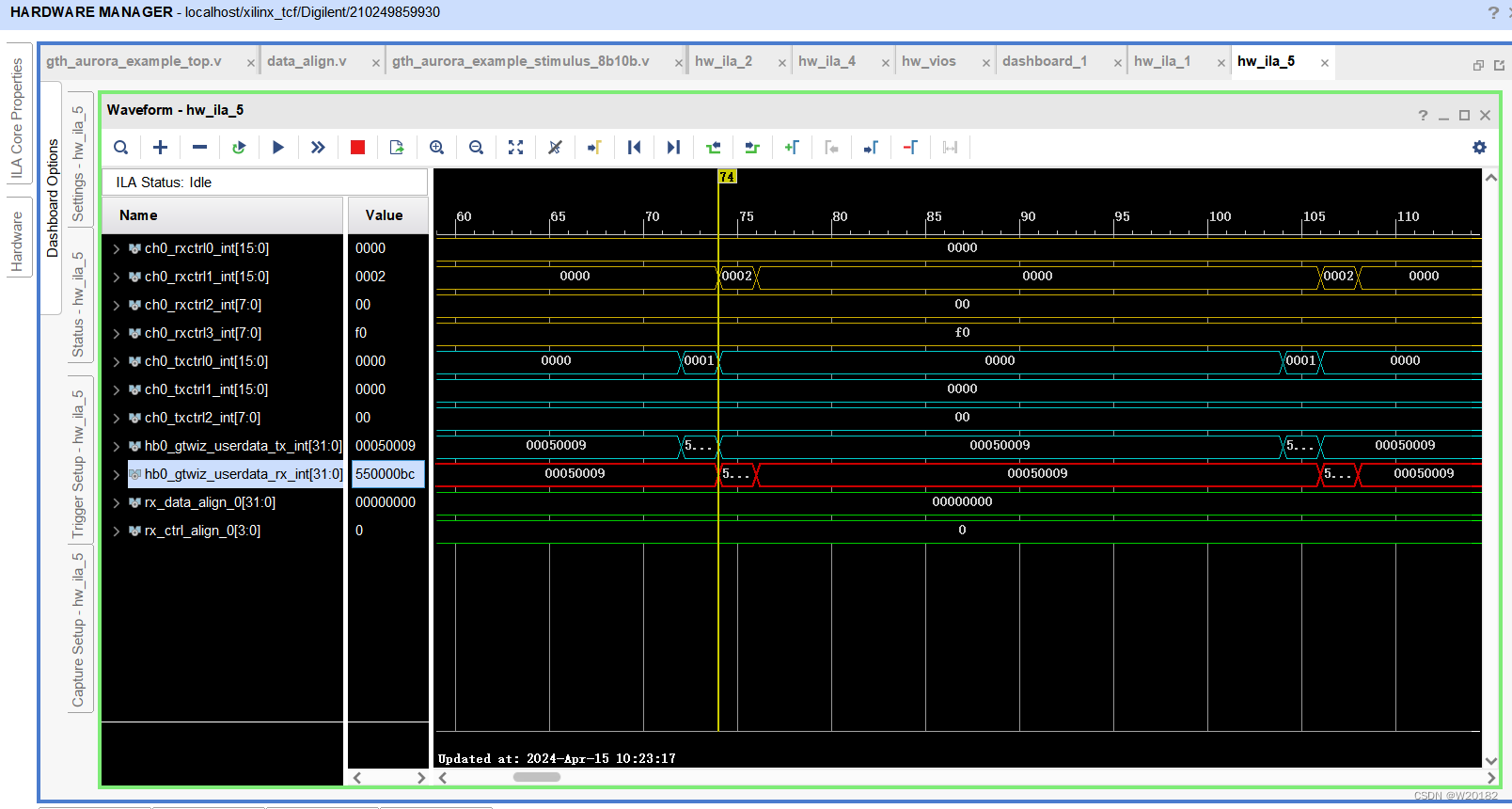This screenshot has height=809, width=1512.
Task: Expand ch0_txctrl2_int[7:0] bus
Action: (x=117, y=419)
